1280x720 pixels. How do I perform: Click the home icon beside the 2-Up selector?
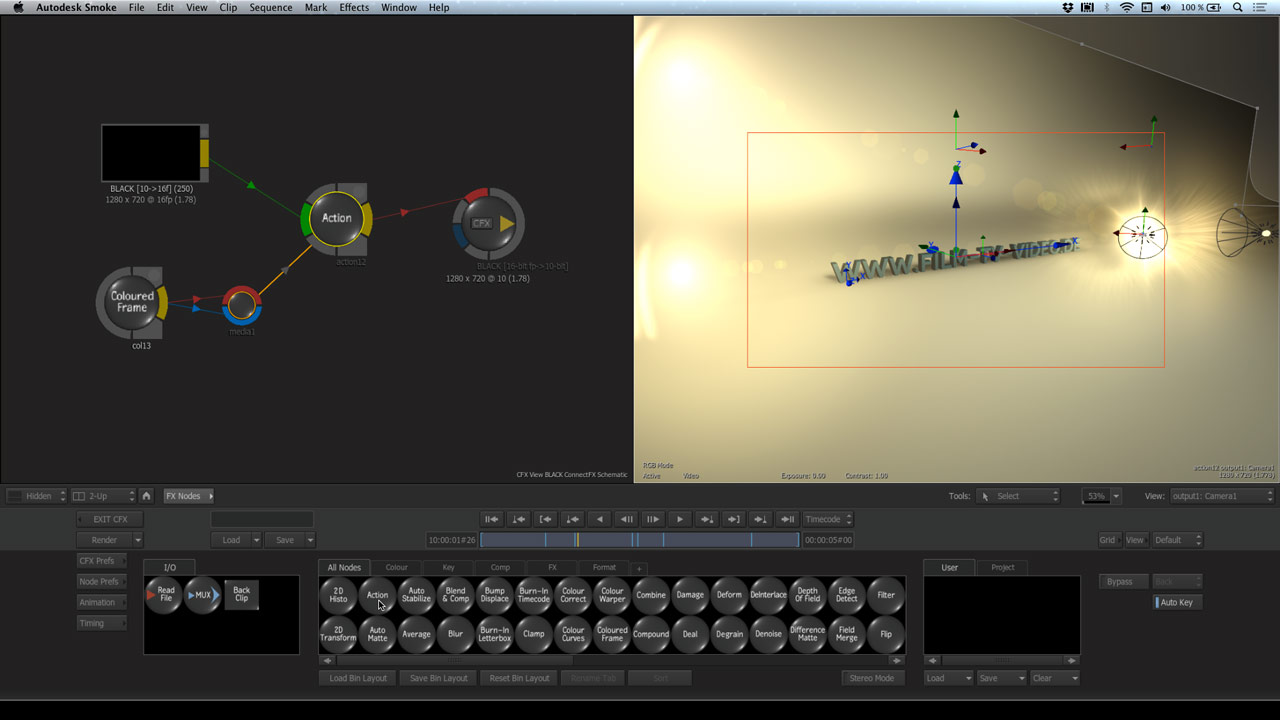(146, 496)
